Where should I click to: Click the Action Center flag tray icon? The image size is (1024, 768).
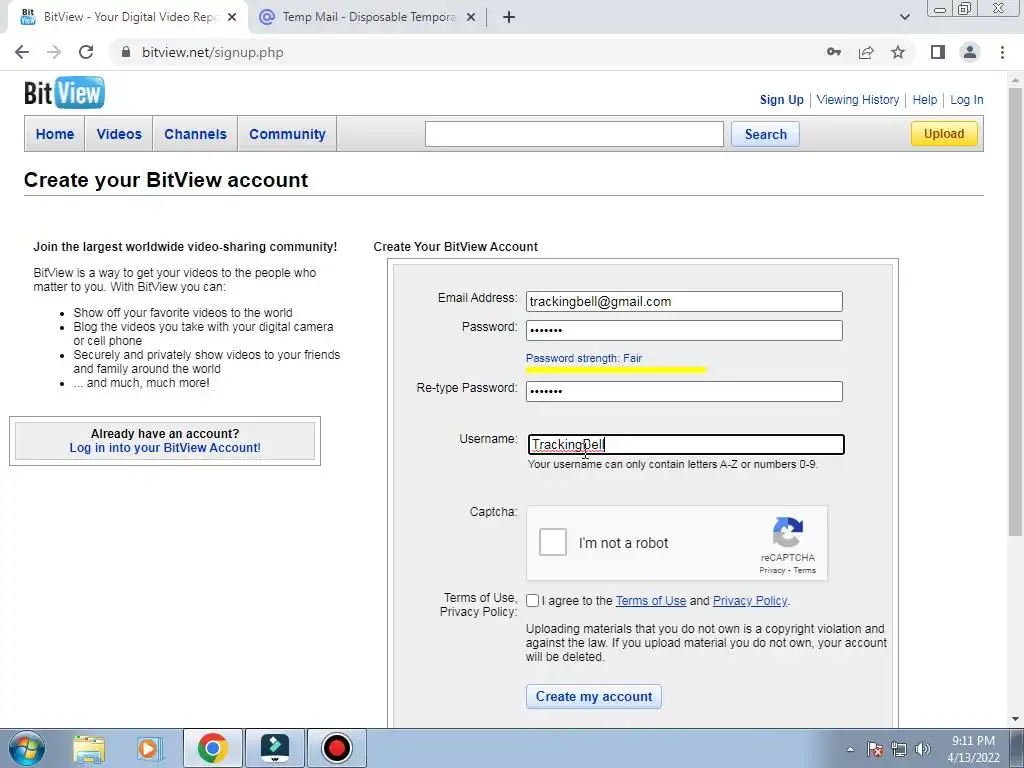click(x=875, y=749)
